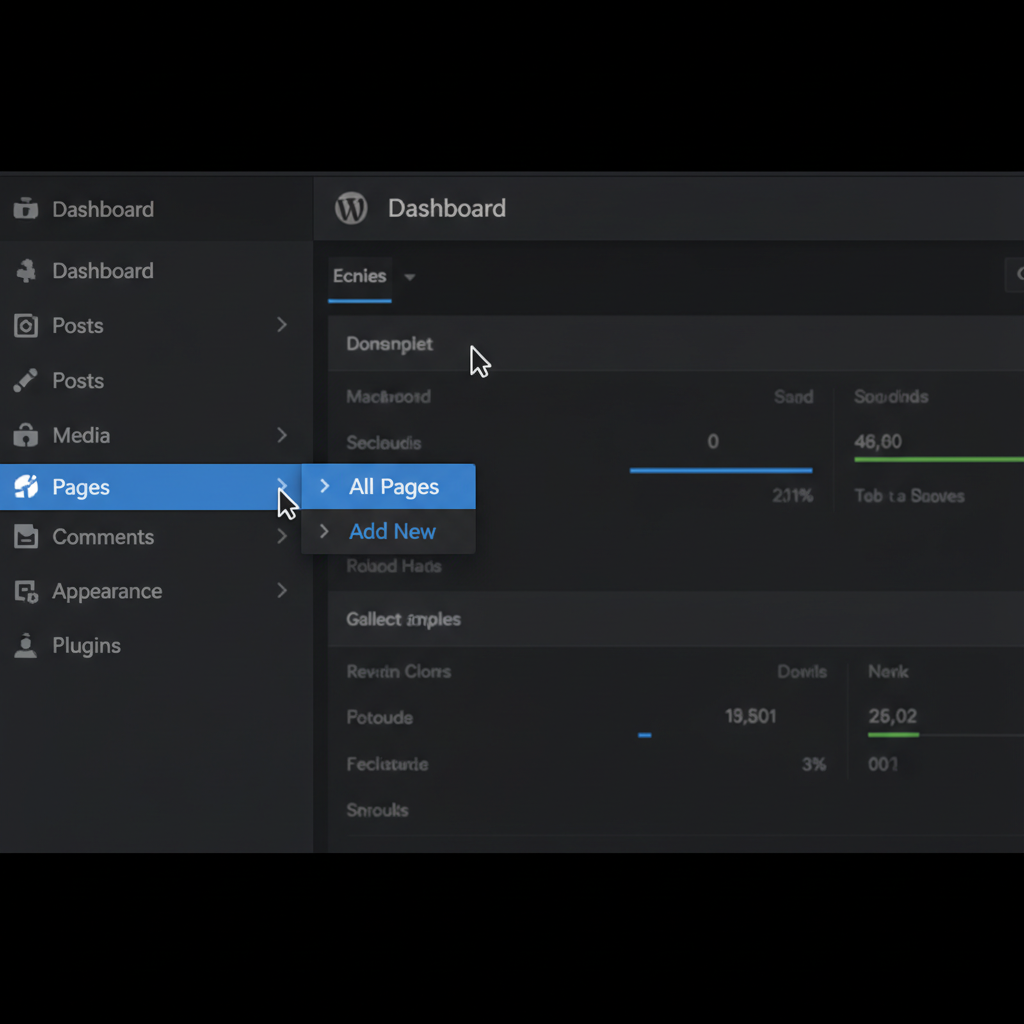
Task: Go to Appearance in the sidebar
Action: click(x=107, y=591)
